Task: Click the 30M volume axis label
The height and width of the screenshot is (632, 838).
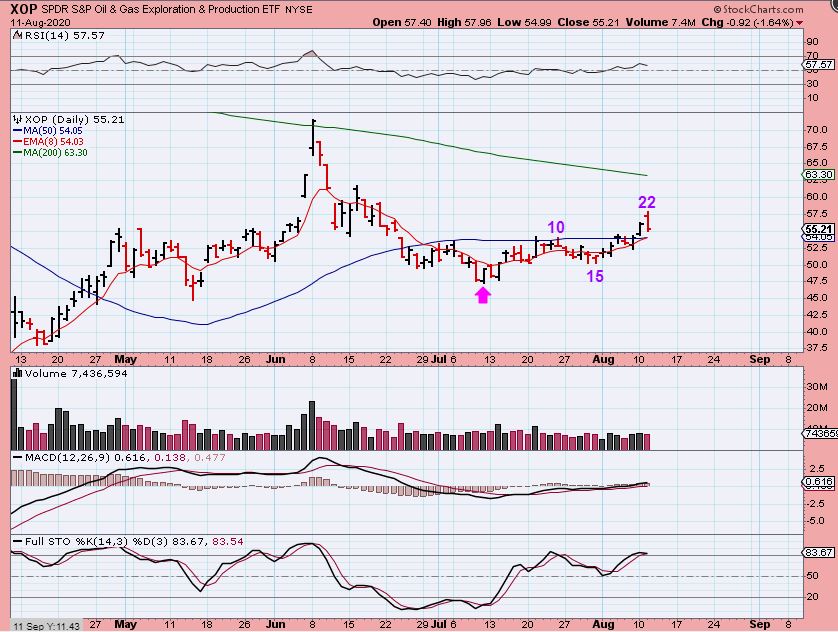Action: [x=817, y=386]
